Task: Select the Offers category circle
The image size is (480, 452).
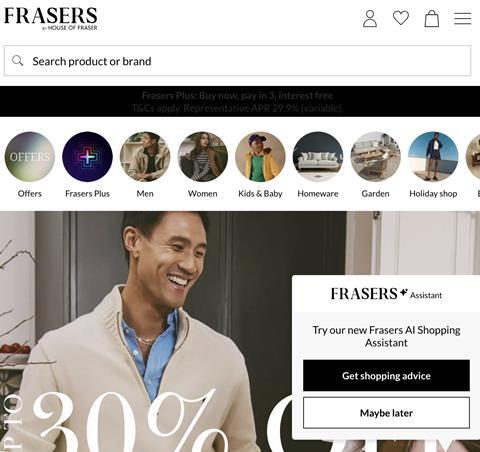Action: coord(30,157)
